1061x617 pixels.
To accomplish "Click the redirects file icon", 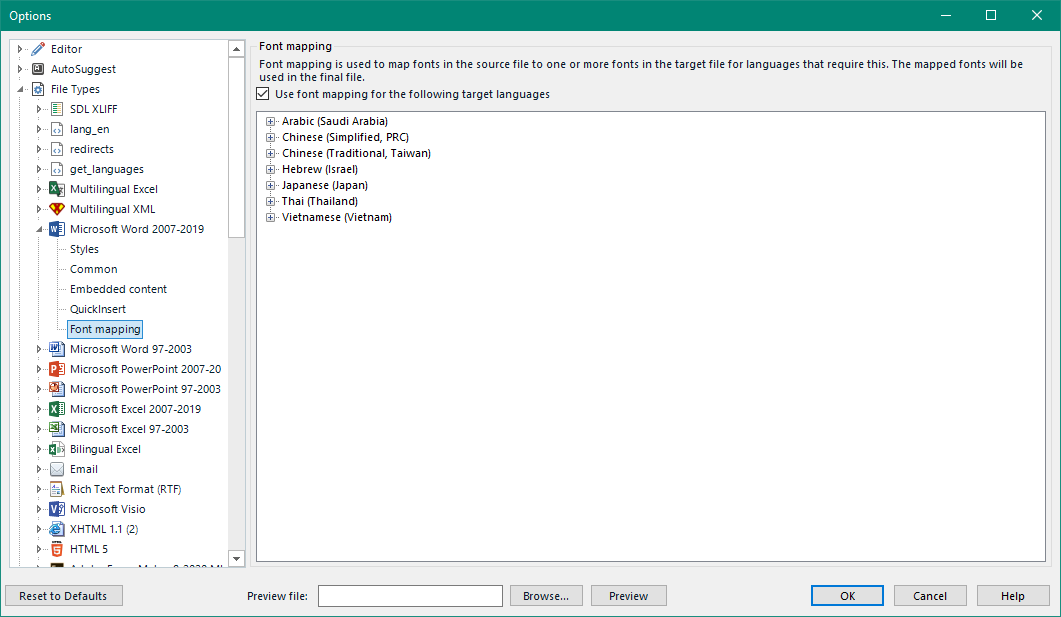I will pyautogui.click(x=58, y=149).
